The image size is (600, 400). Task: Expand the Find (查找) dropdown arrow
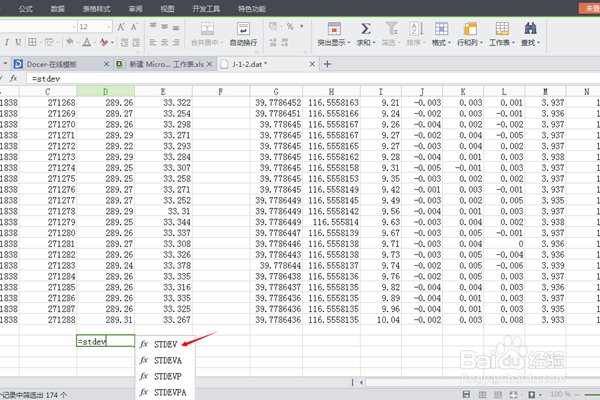(x=538, y=42)
